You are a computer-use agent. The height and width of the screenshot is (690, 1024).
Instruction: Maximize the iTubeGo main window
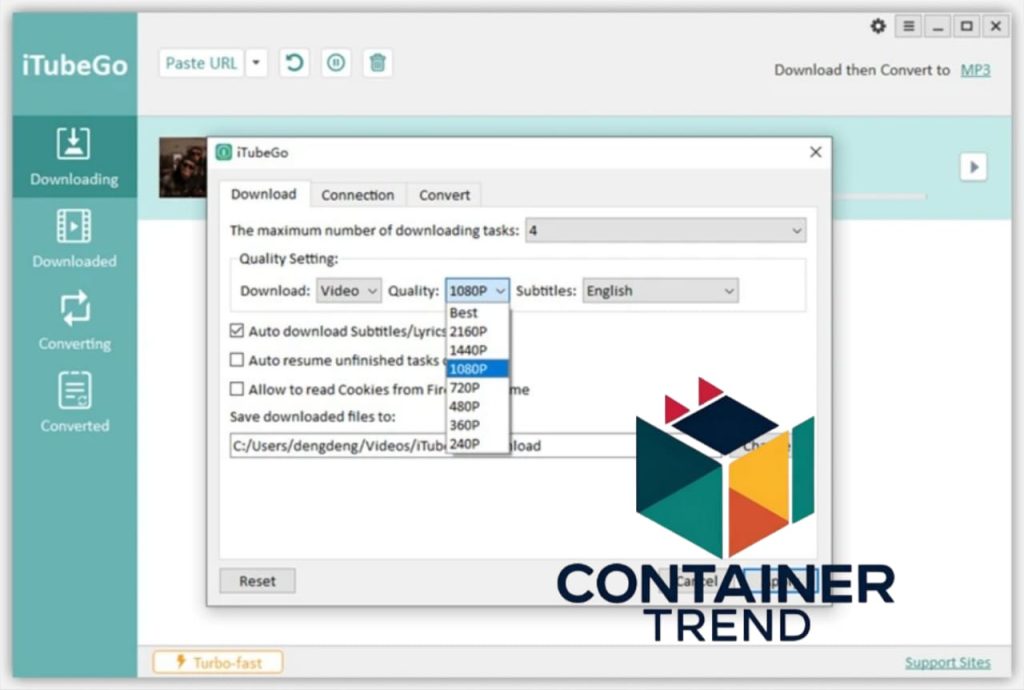click(967, 26)
